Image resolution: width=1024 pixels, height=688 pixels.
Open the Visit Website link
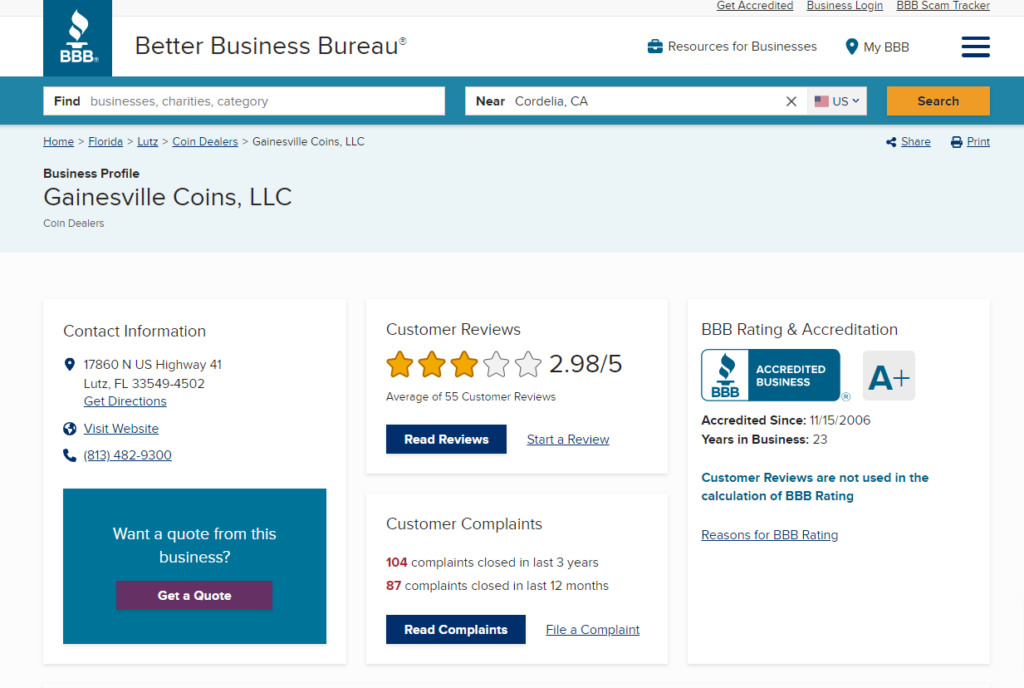click(121, 429)
